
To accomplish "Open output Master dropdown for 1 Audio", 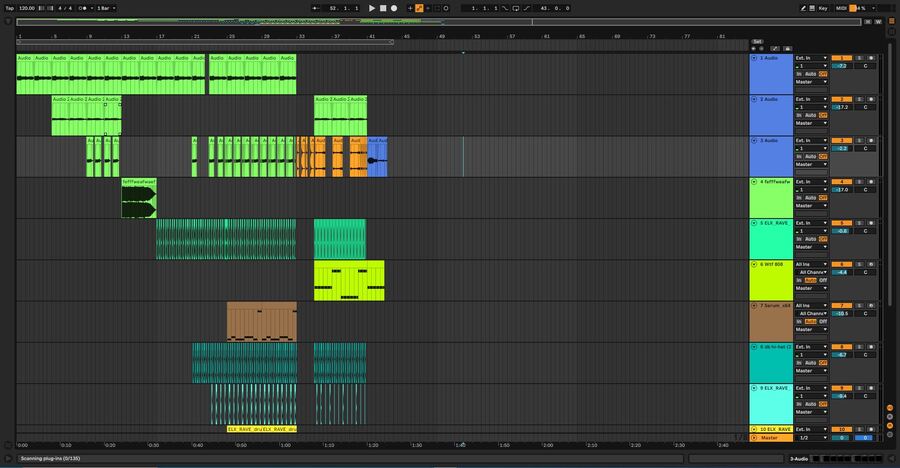I will point(811,82).
